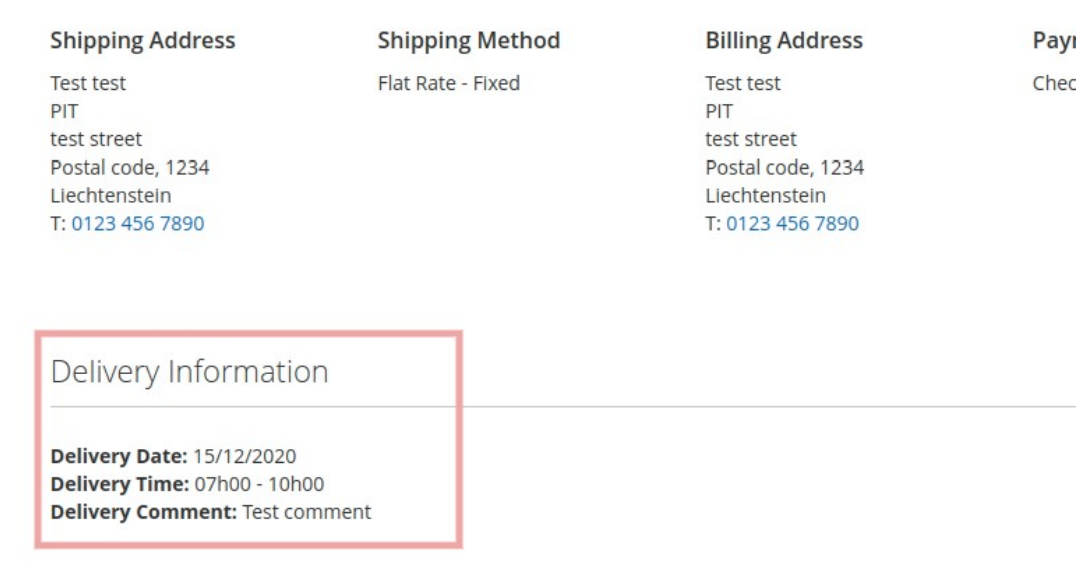Click the partially visible Payment heading

click(x=1058, y=41)
